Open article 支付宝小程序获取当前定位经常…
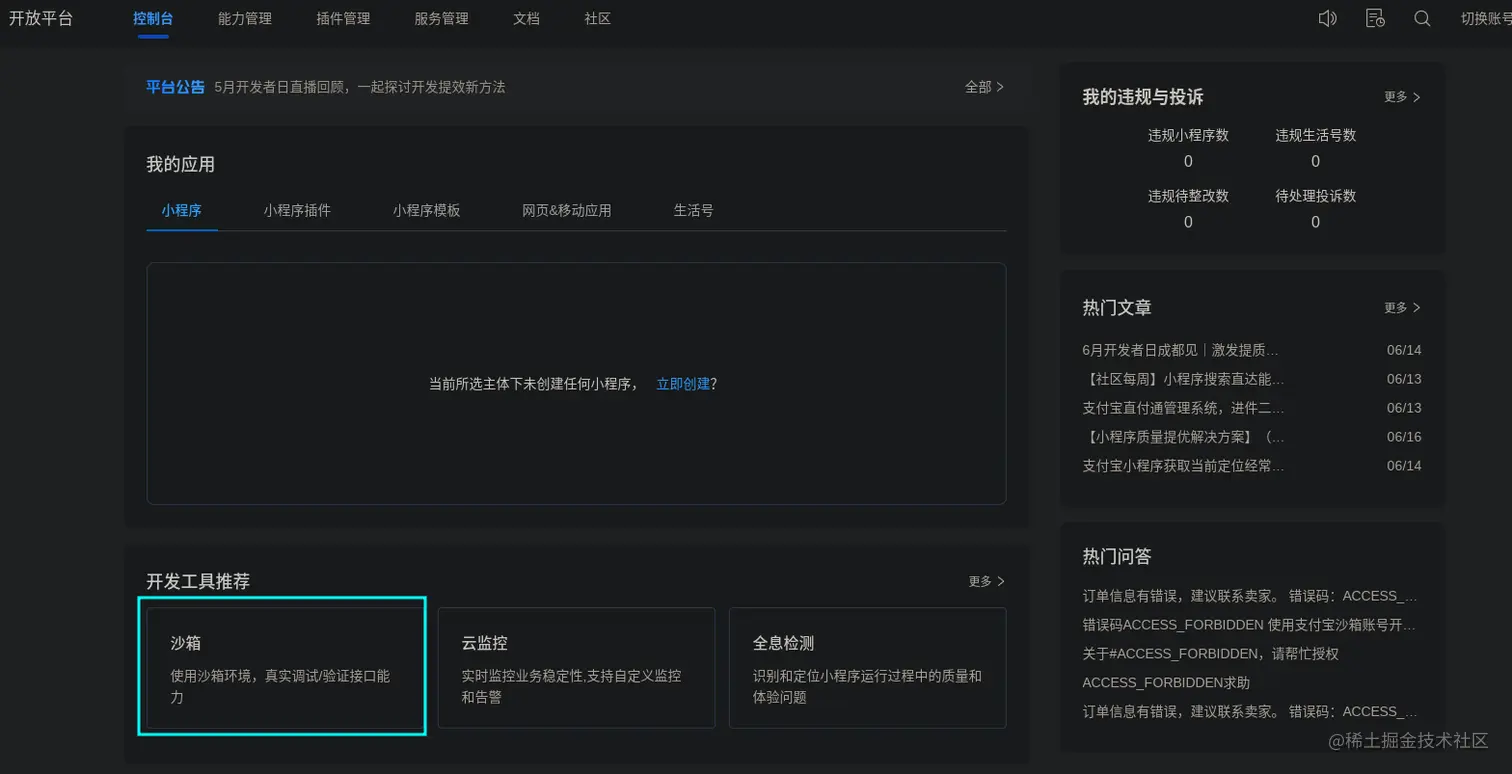The image size is (1512, 774). (1183, 466)
